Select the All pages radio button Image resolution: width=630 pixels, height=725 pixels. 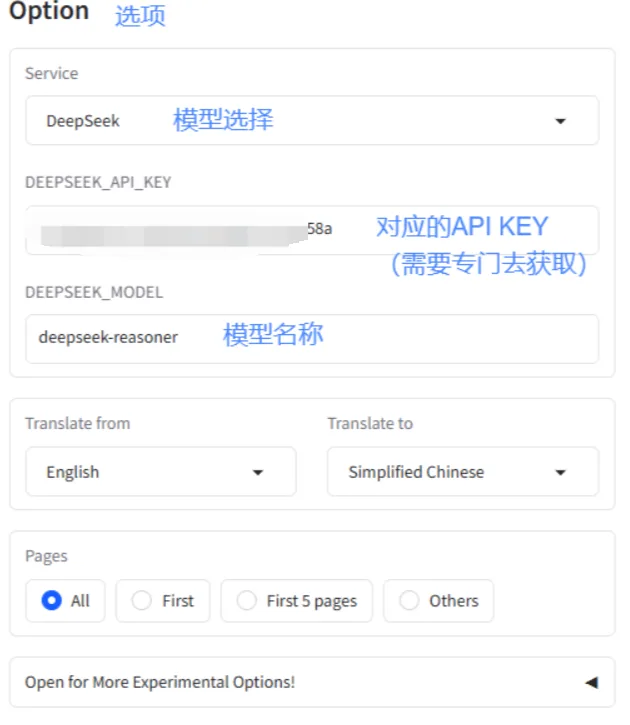pos(51,601)
